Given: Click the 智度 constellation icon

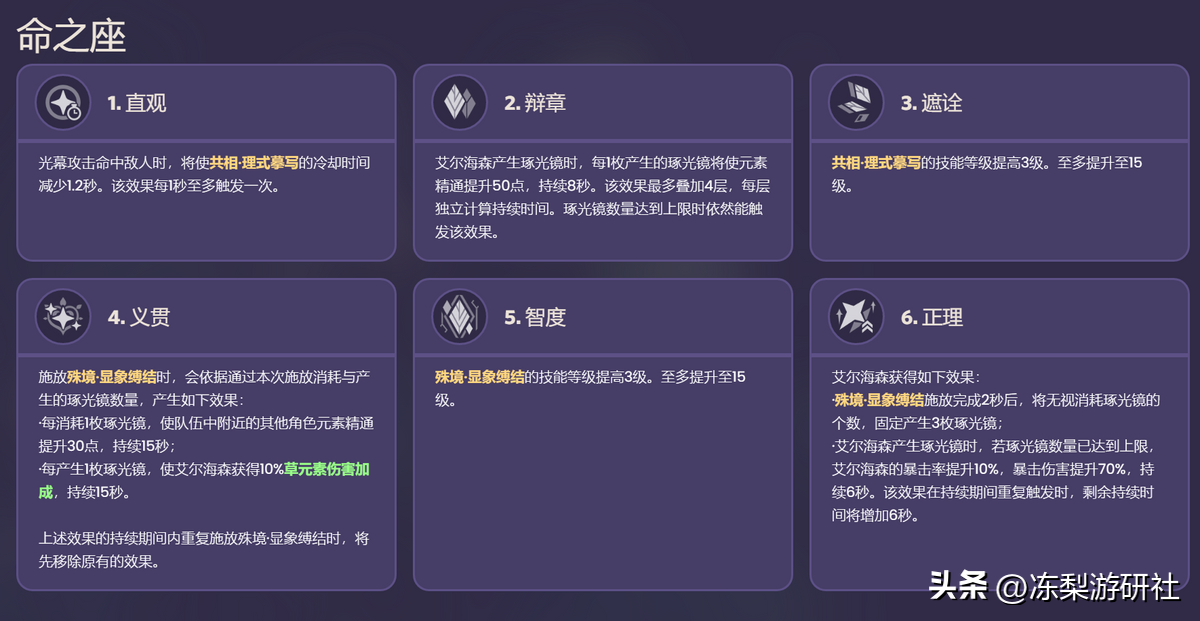Looking at the screenshot, I should 460,317.
